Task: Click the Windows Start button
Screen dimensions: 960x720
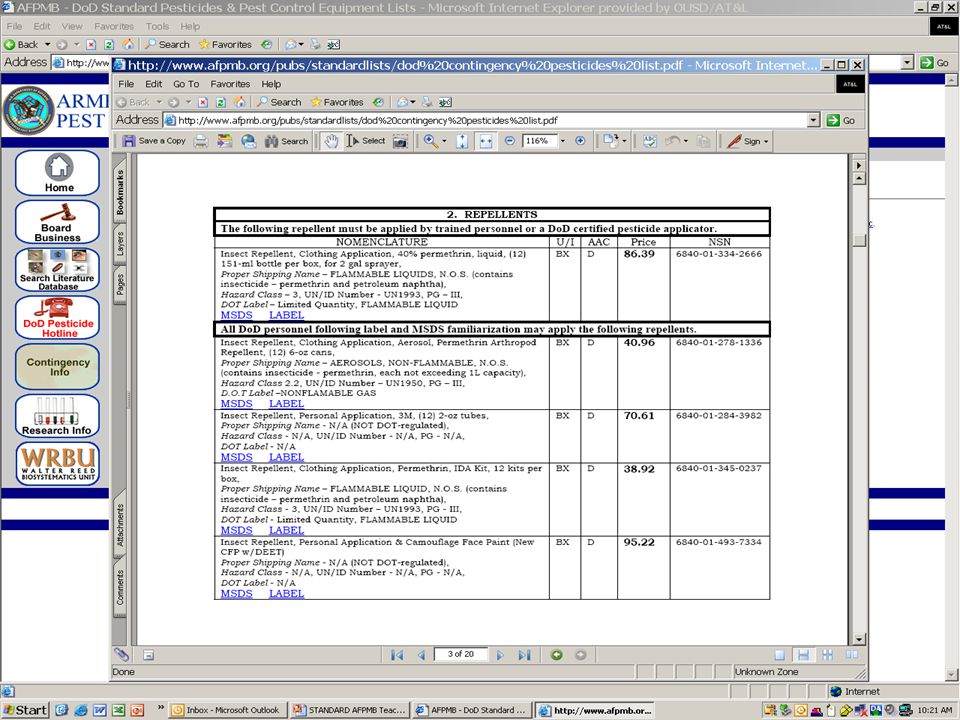Action: pyautogui.click(x=24, y=710)
